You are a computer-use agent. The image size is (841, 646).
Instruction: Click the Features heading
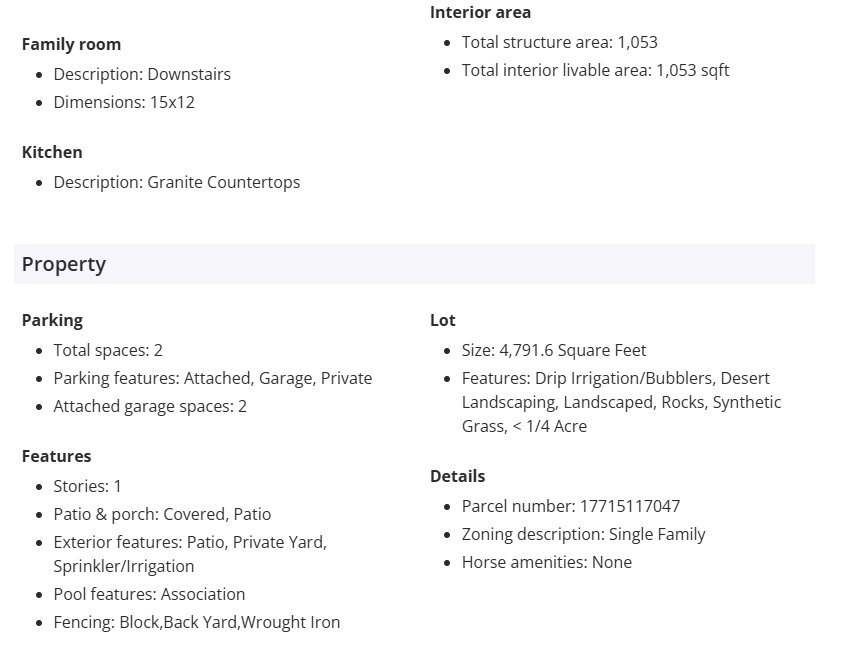(x=56, y=456)
